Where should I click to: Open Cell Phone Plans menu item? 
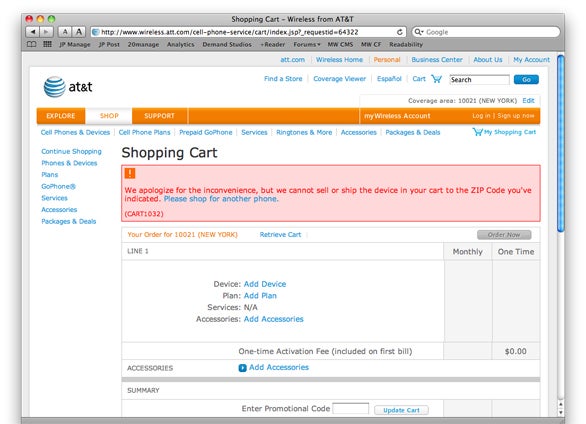click(x=144, y=132)
